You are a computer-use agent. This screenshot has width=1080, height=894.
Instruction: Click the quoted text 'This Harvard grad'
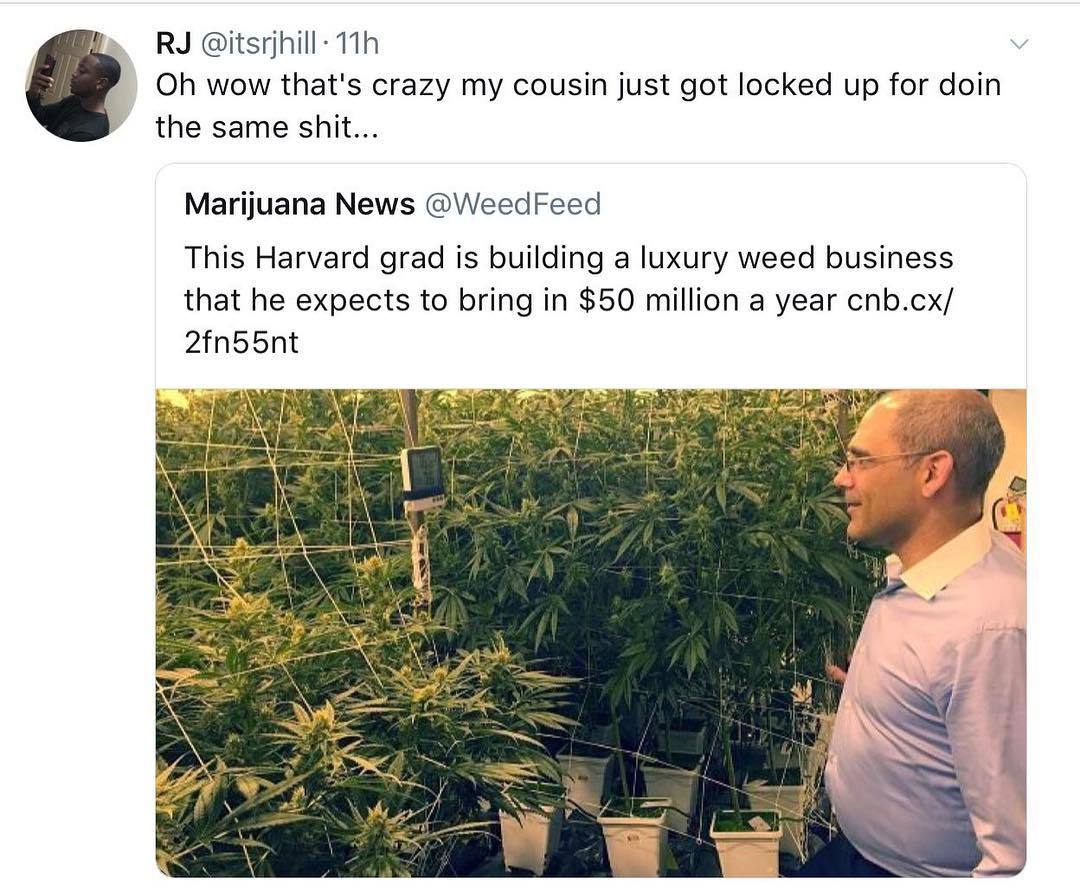tap(314, 258)
